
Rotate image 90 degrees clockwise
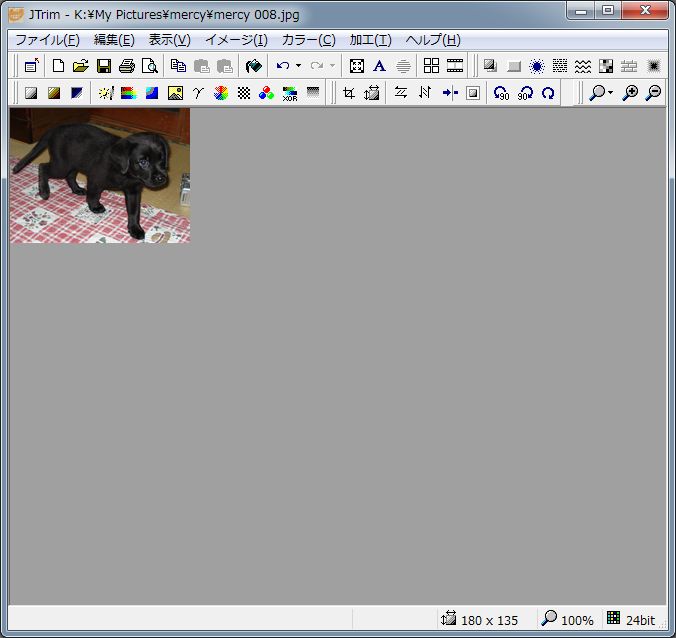(525, 93)
